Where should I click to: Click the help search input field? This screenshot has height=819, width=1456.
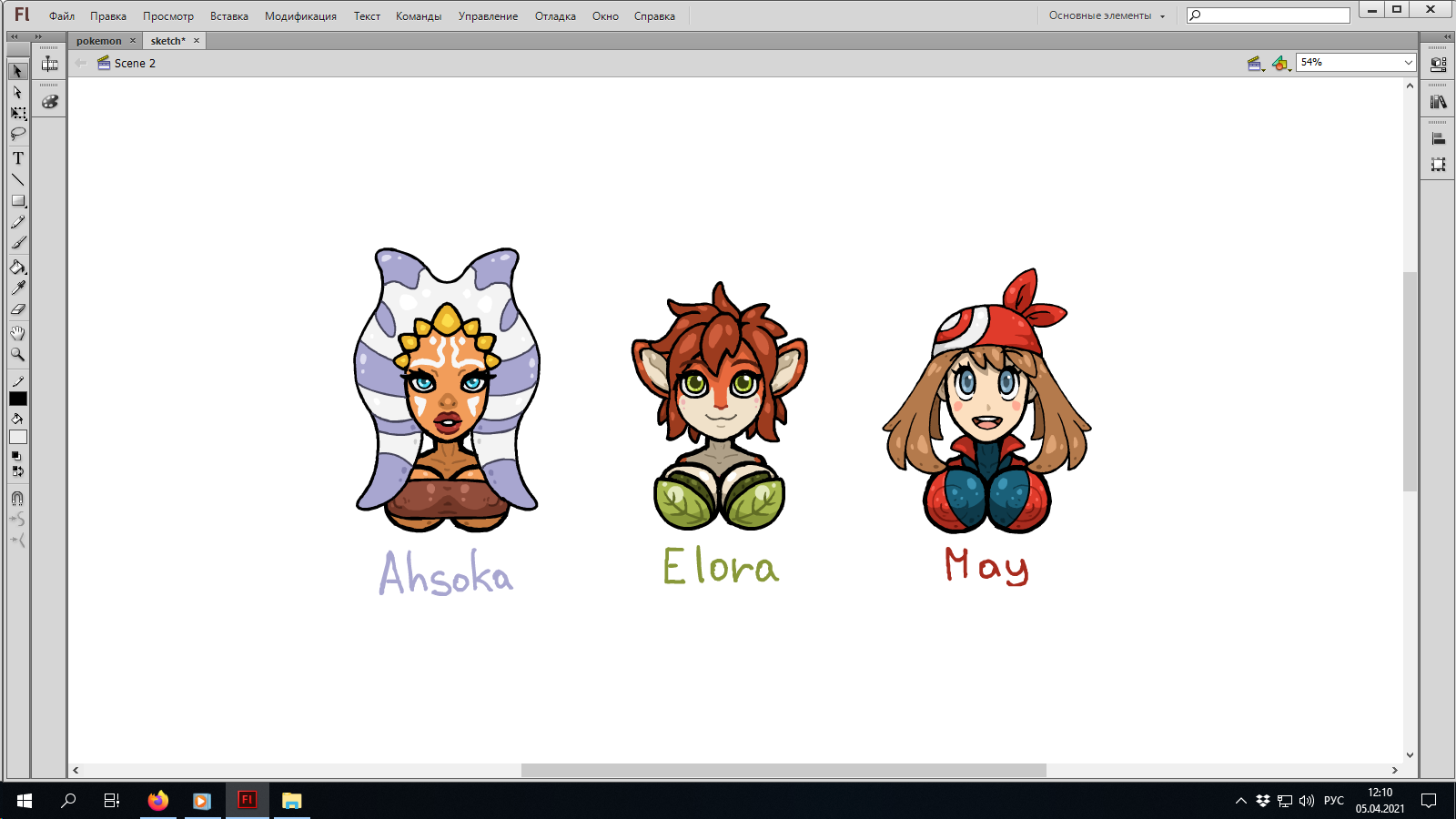coord(1269,15)
